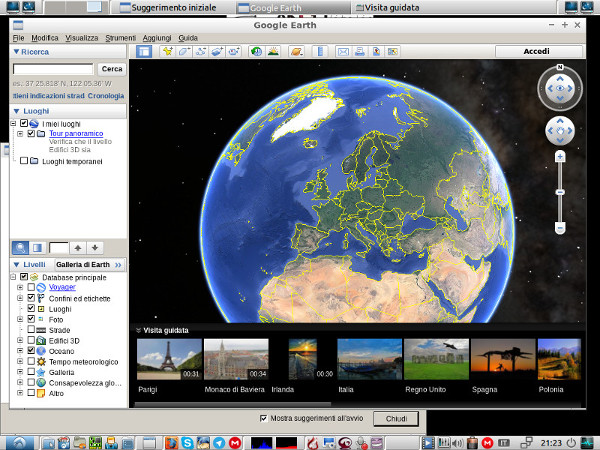
Task: Click the eye center of look joystick
Action: point(560,88)
